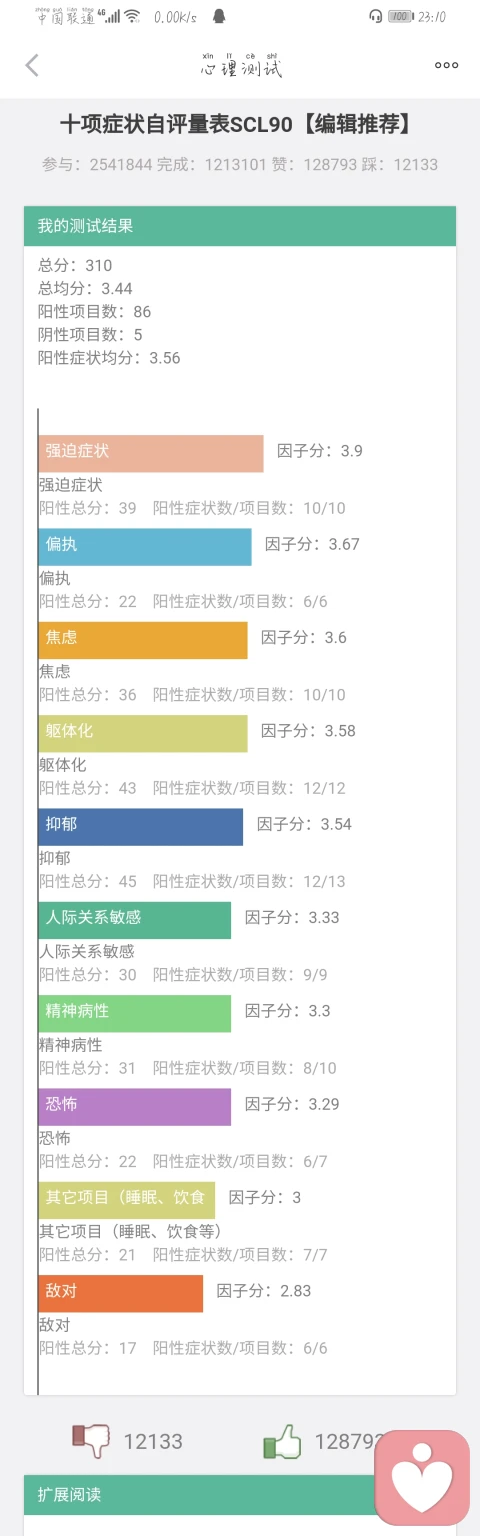Open the three-dots more menu
480x1536 pixels.
click(x=446, y=65)
